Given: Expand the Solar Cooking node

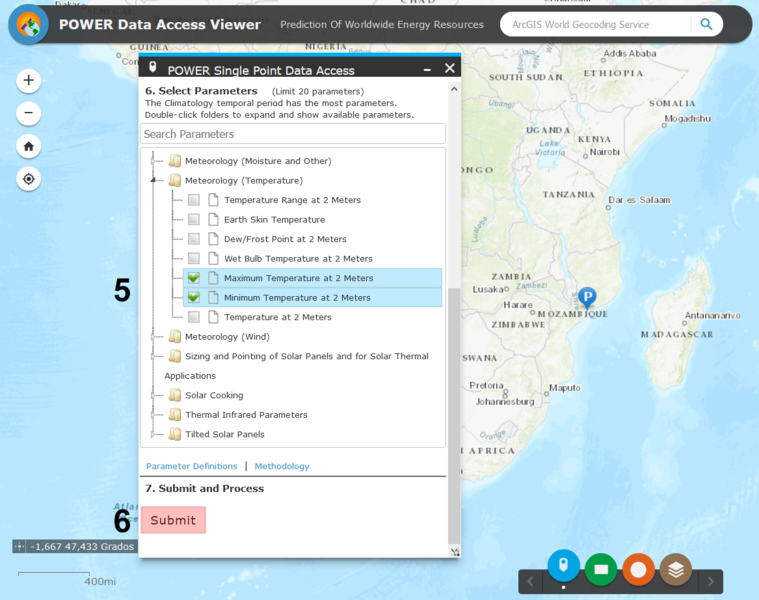Looking at the screenshot, I should pyautogui.click(x=153, y=395).
